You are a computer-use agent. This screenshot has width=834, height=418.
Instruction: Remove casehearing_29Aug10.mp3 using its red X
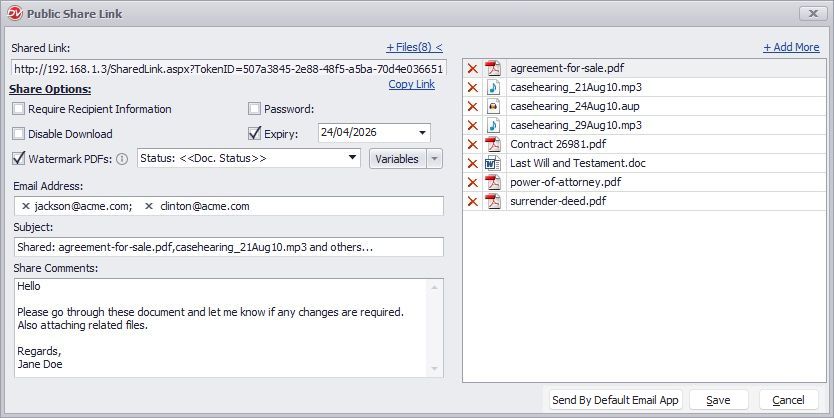point(472,126)
